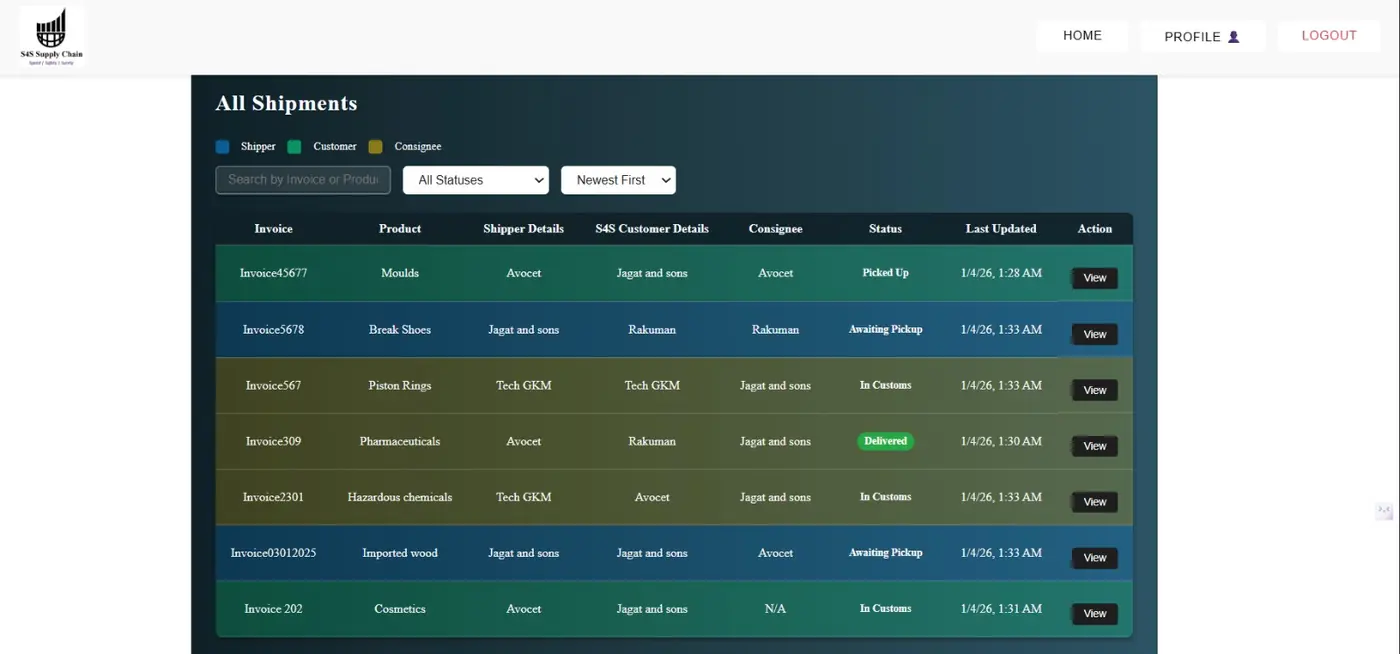Click the Cosmetics product cell
The image size is (1400, 654).
(400, 609)
